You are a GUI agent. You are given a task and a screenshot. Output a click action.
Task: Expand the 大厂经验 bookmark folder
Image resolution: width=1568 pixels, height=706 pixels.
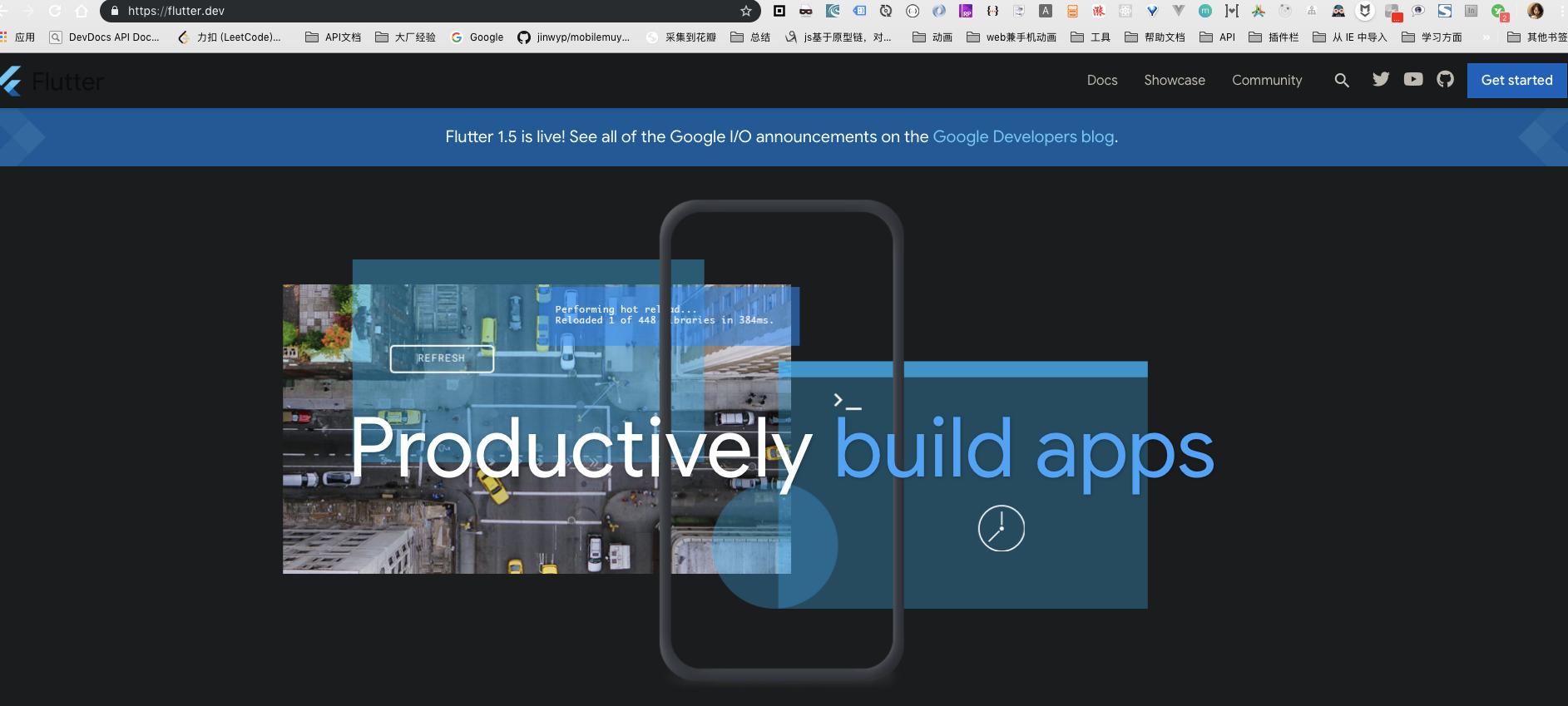click(x=406, y=37)
